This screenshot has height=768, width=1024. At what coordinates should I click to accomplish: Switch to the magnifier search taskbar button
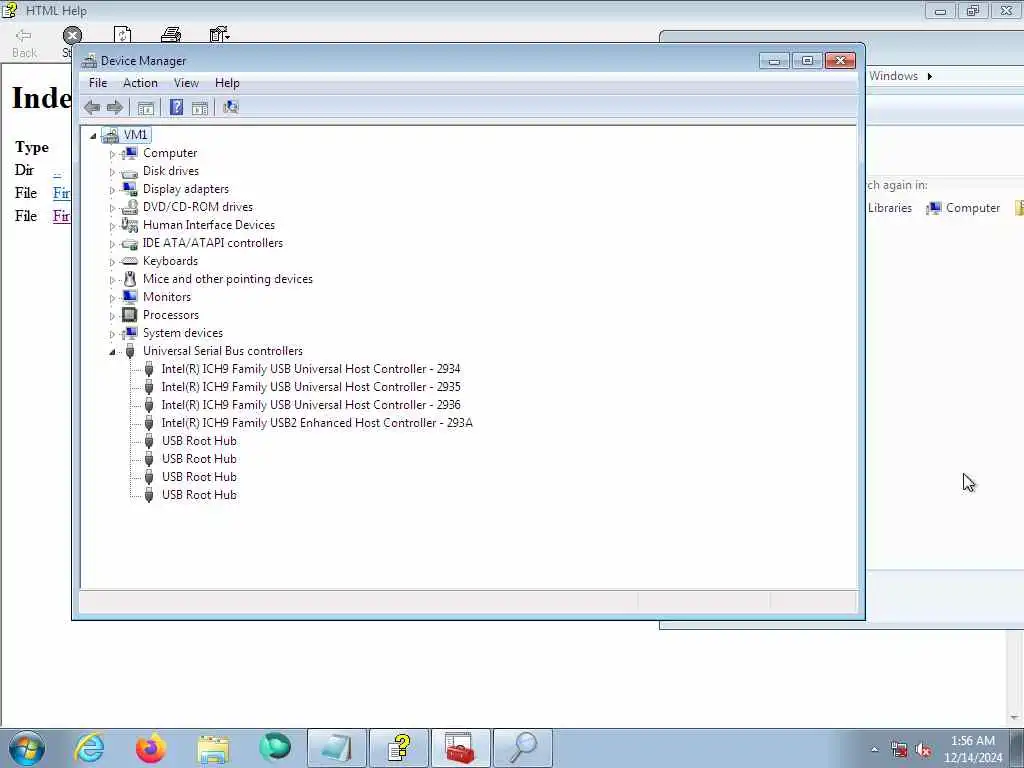(522, 748)
